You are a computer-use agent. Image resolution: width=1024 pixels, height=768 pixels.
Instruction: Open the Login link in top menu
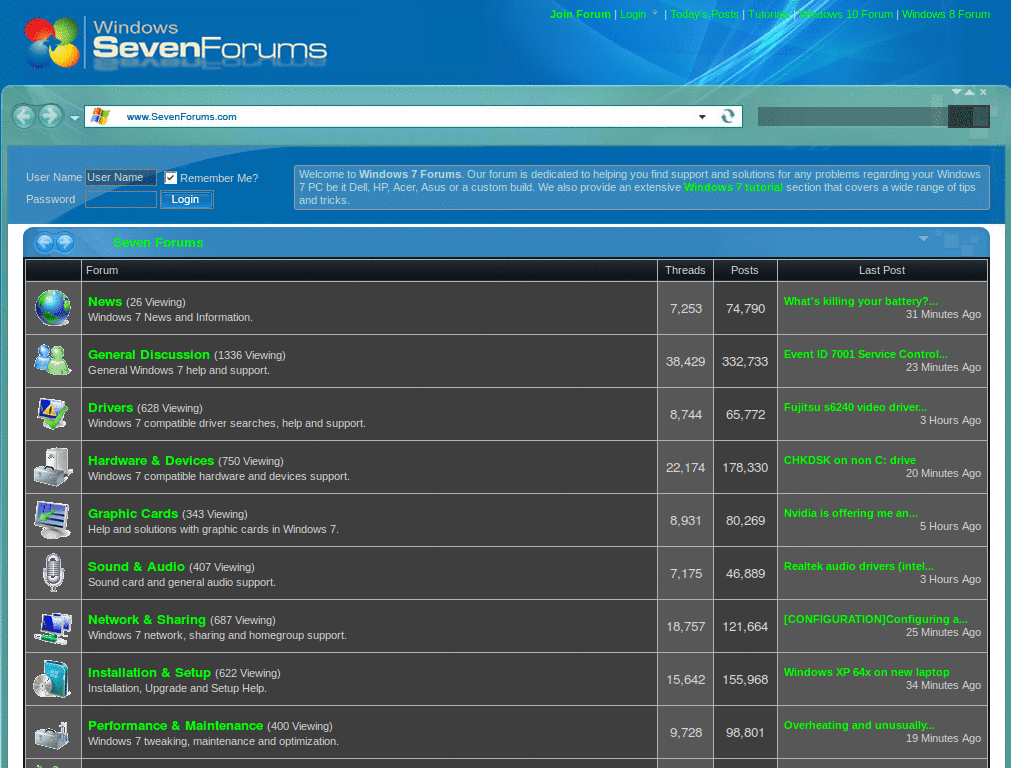pos(633,14)
